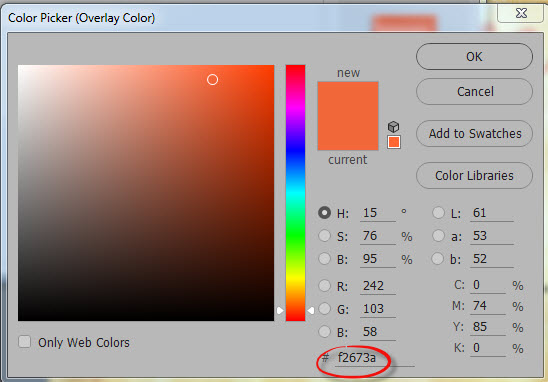Click the hue slider left arrow handle
Image resolution: width=548 pixels, height=382 pixels.
click(280, 310)
